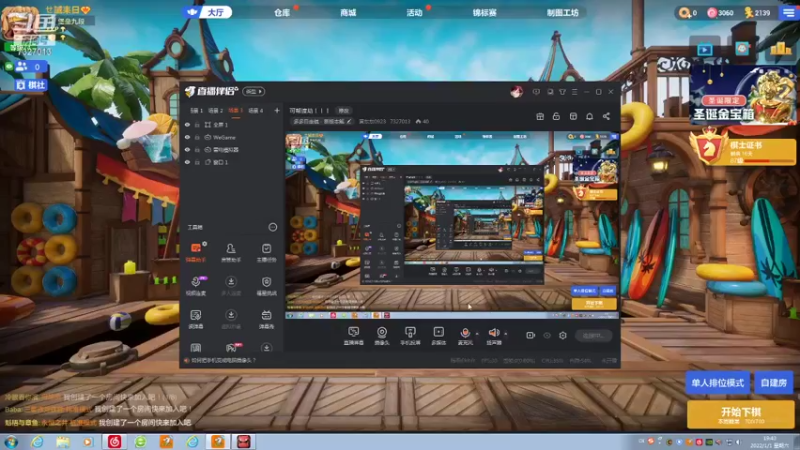
Task: Open streaming settings gear icon
Action: (563, 335)
